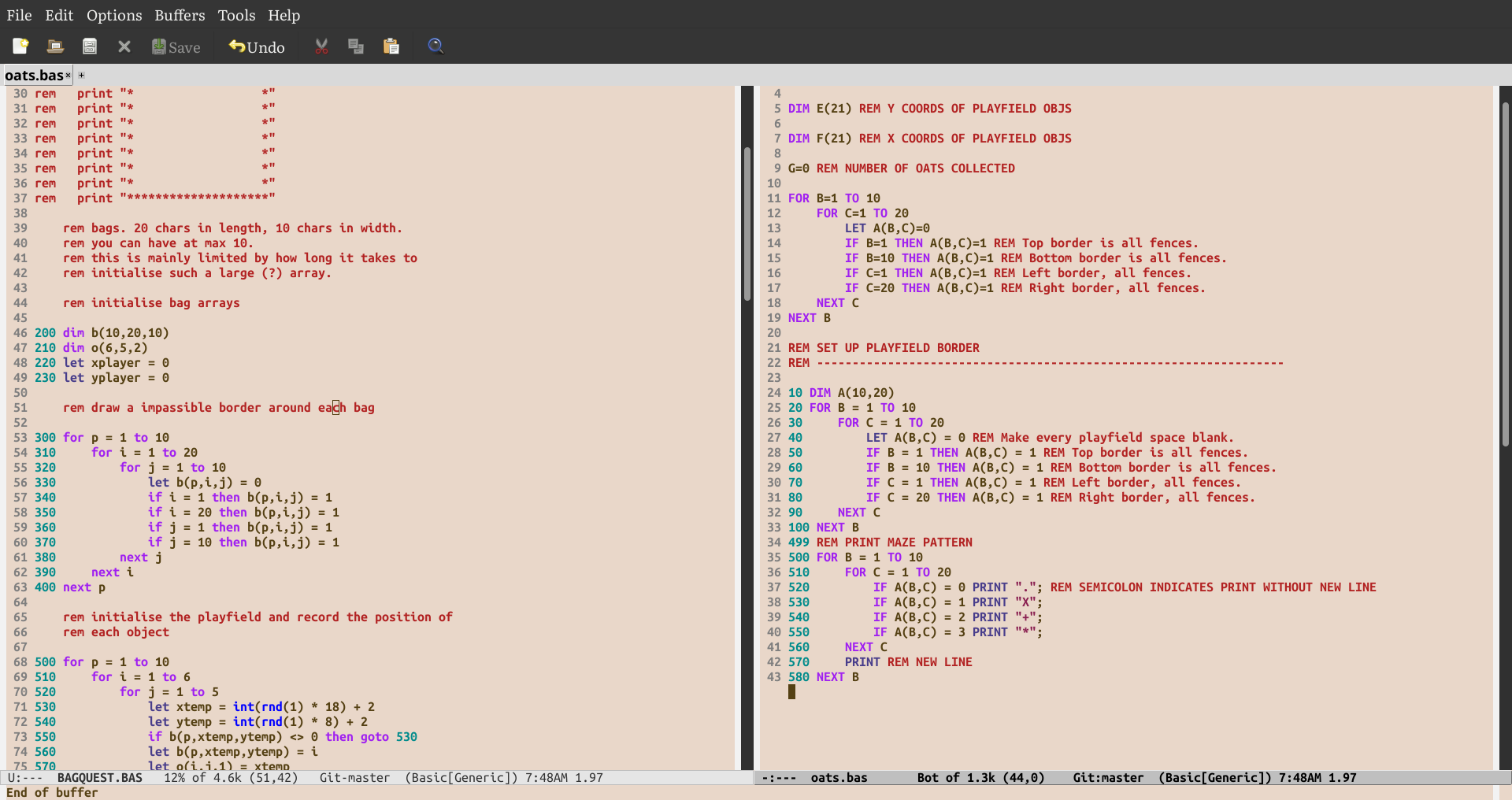Click 'PRINT REM NEW LINE' on line 570

(x=908, y=662)
